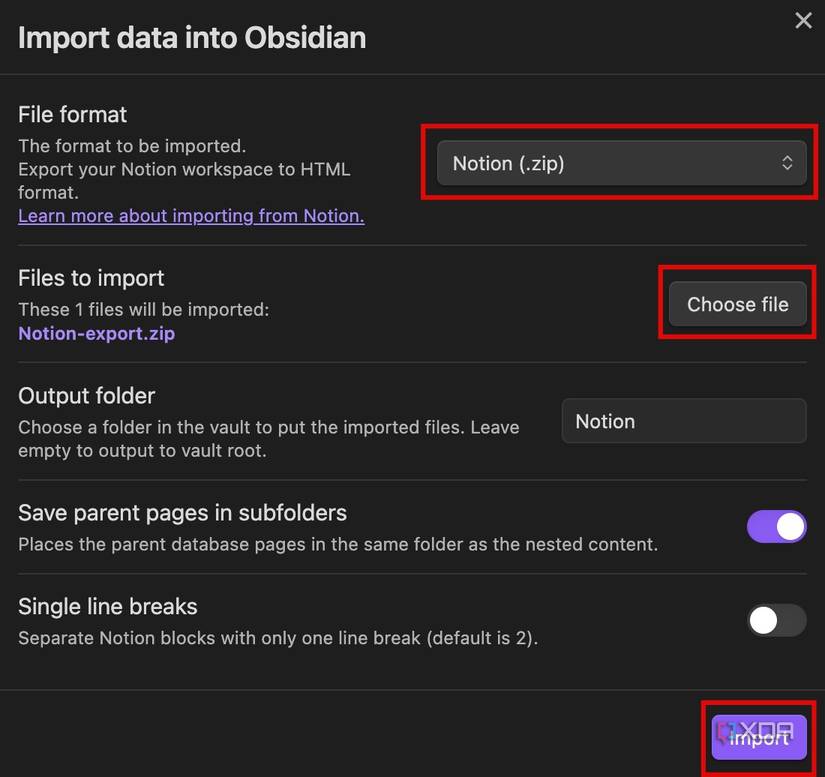Enable the Single line breaks option
The height and width of the screenshot is (777, 825).
(776, 620)
